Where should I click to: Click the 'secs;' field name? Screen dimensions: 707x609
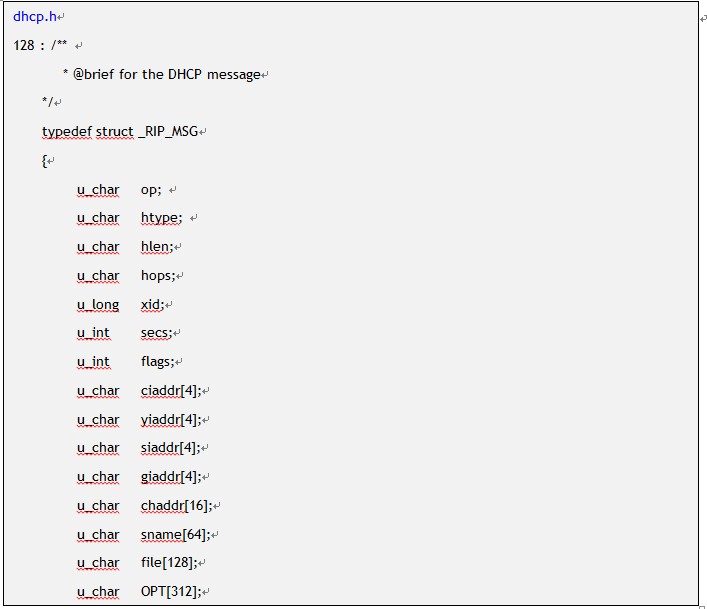156,333
